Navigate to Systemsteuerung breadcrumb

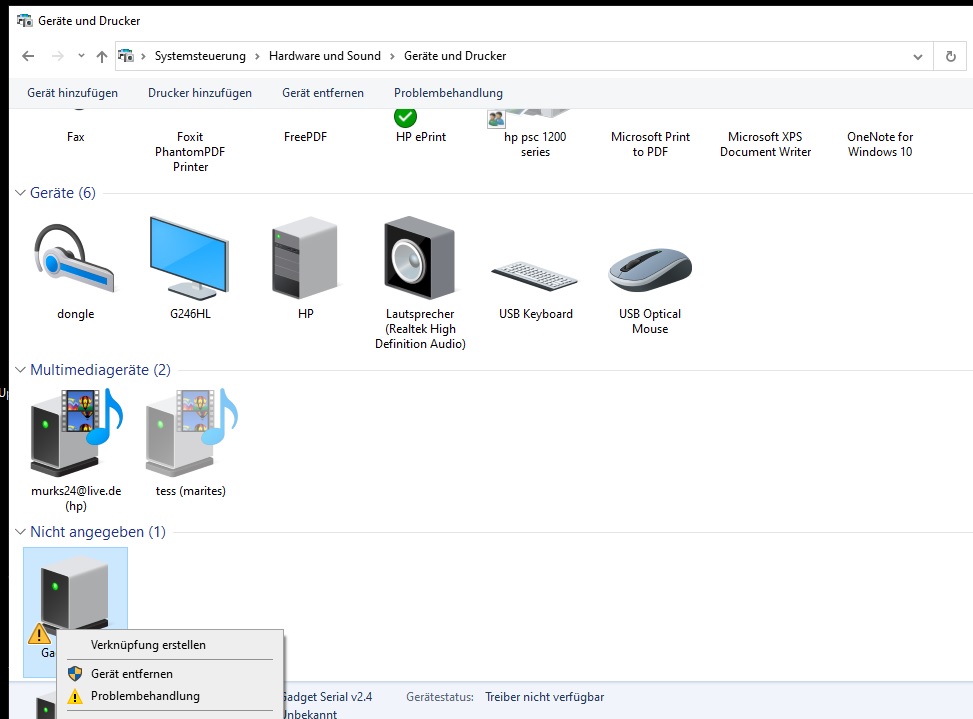(200, 56)
